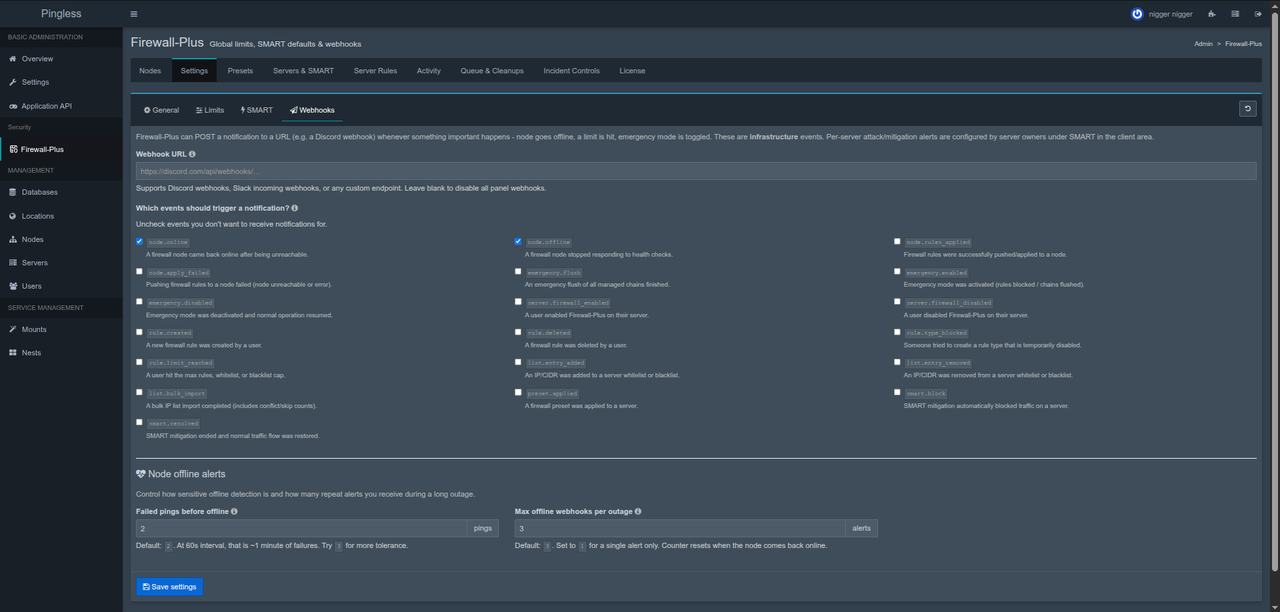Enable the node.rules_applied event checkbox
1280x612 pixels.
coord(897,241)
